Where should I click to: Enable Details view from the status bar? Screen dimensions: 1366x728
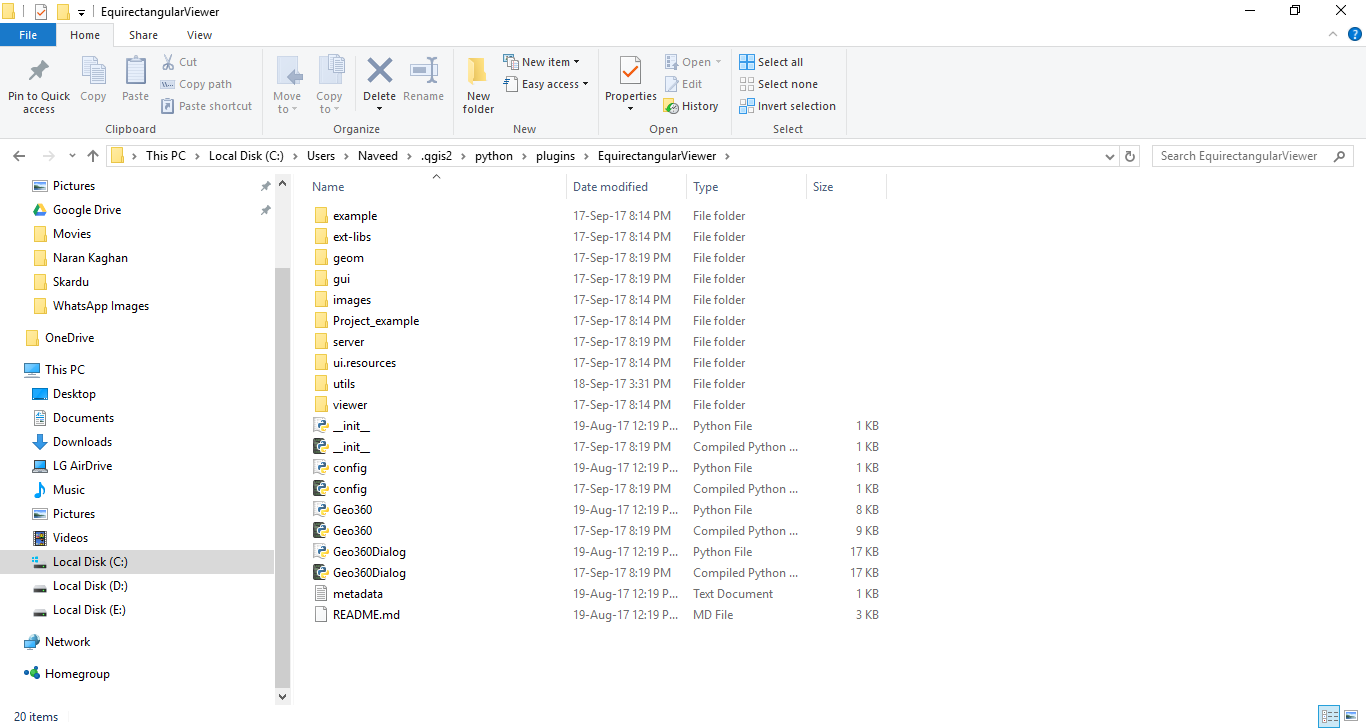coord(1329,717)
